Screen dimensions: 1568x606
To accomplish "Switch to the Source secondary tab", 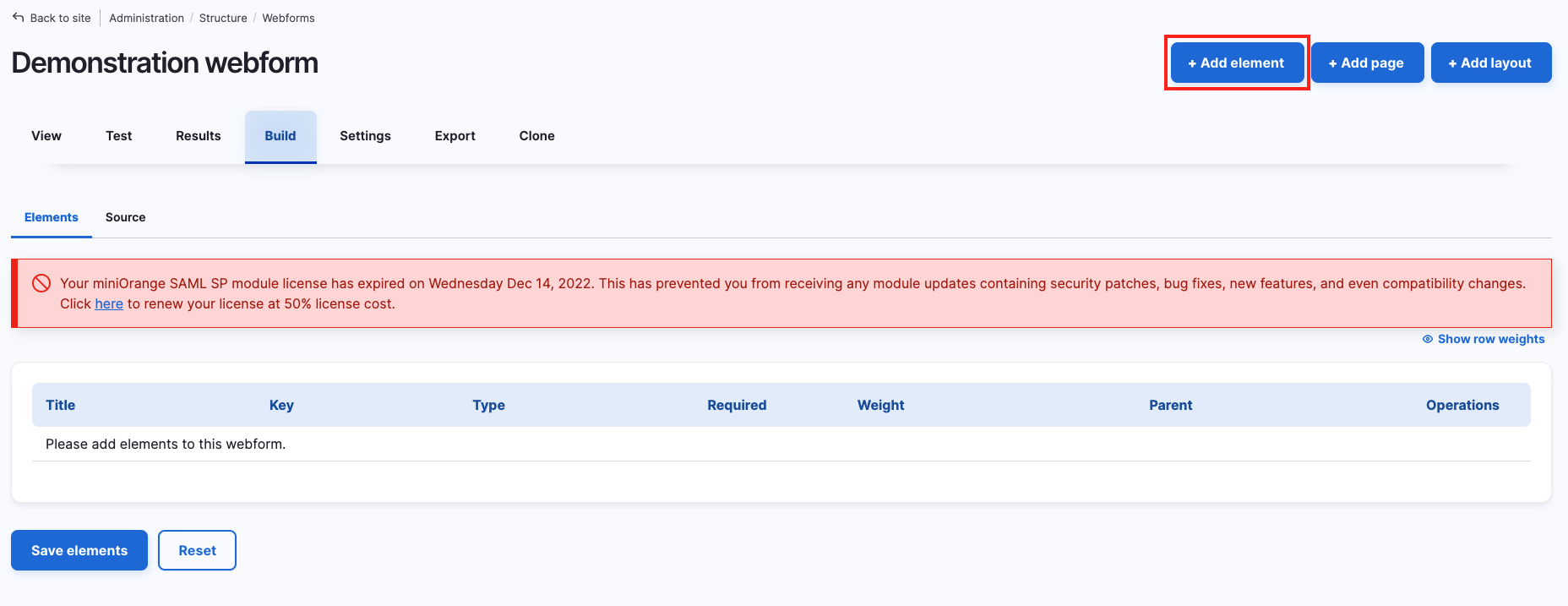I will coord(125,217).
